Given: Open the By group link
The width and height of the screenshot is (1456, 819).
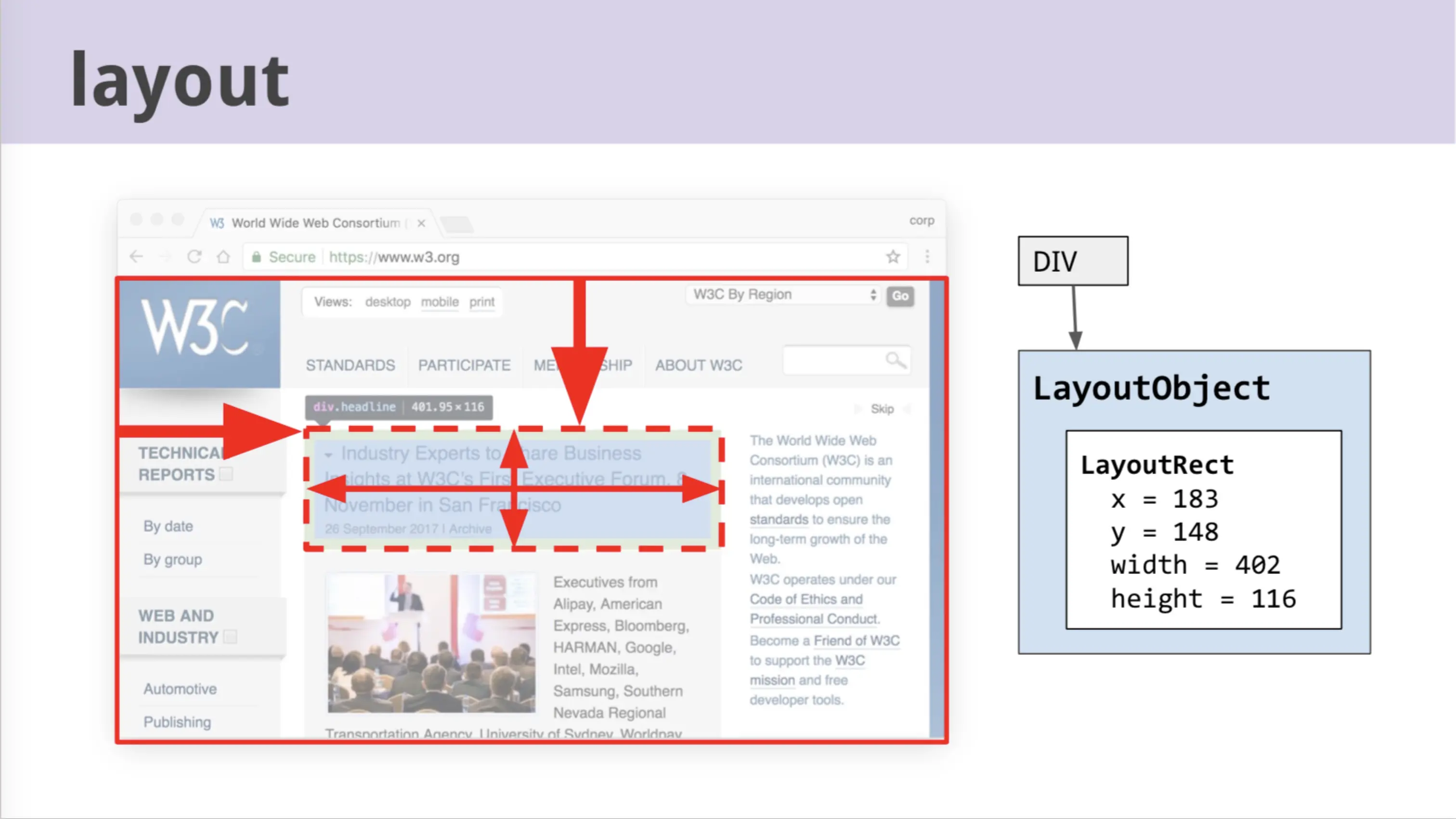Looking at the screenshot, I should coord(172,559).
